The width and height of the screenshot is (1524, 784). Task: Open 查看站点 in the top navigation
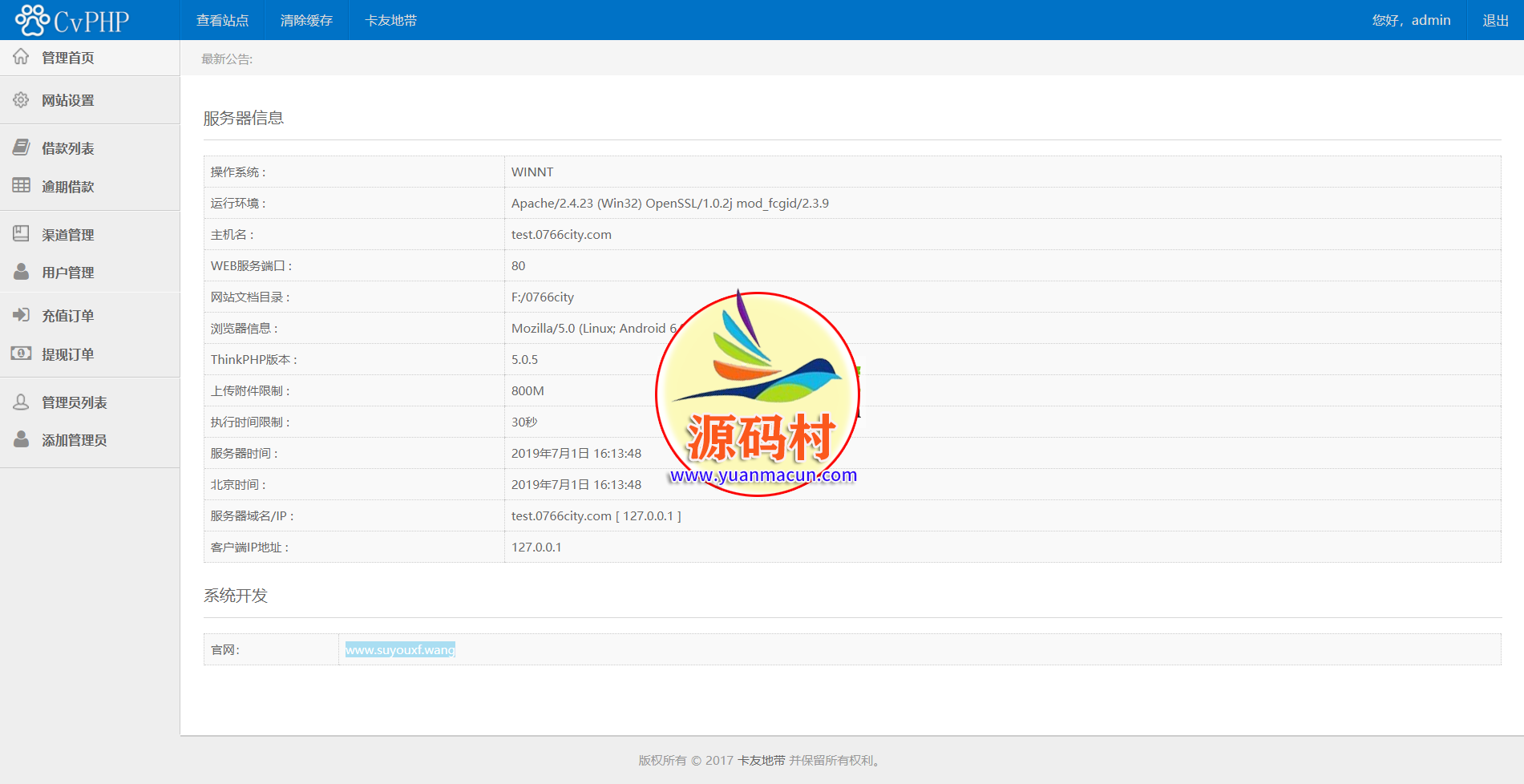(x=222, y=21)
